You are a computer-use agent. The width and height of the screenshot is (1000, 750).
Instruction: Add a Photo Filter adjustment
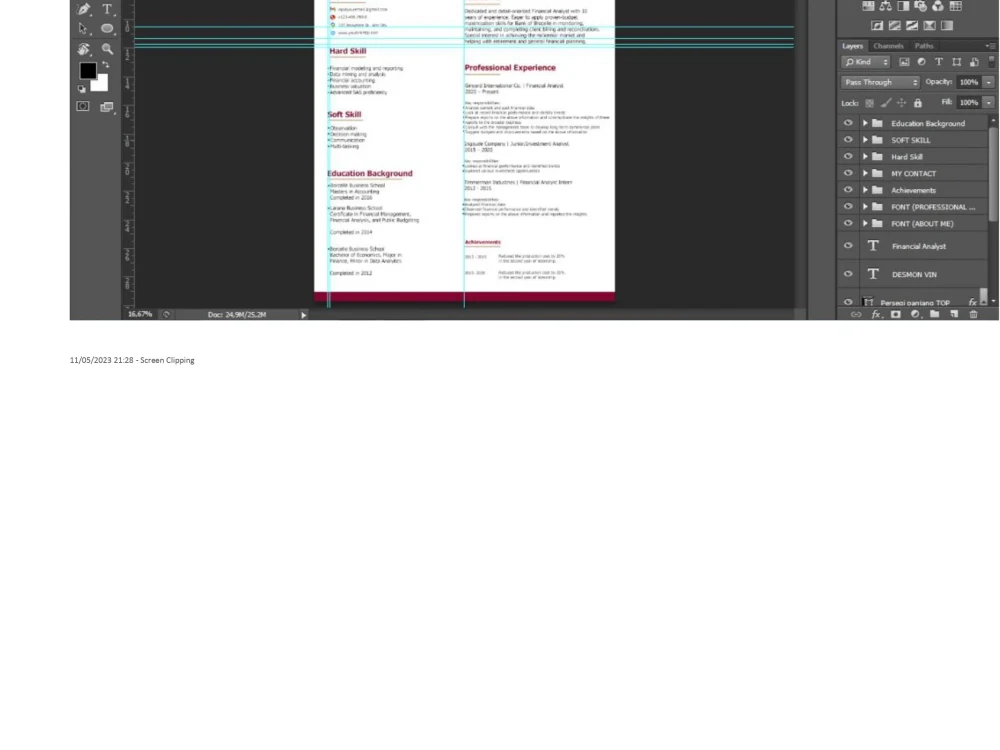pyautogui.click(x=920, y=6)
